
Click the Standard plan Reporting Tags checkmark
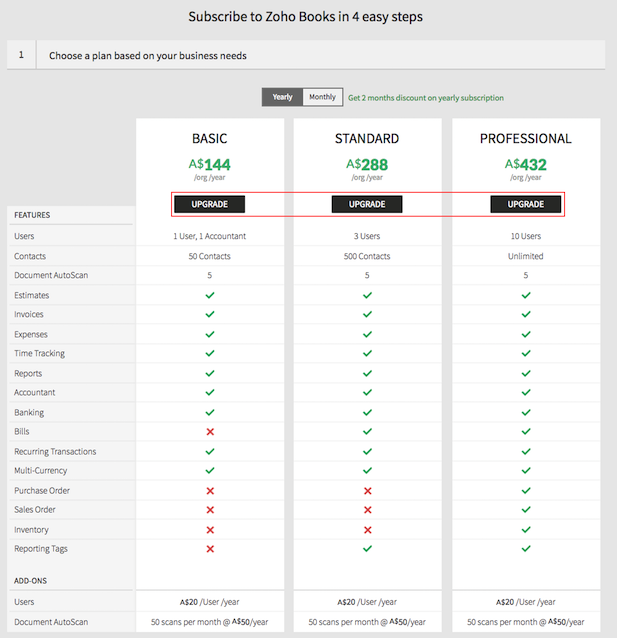(367, 549)
